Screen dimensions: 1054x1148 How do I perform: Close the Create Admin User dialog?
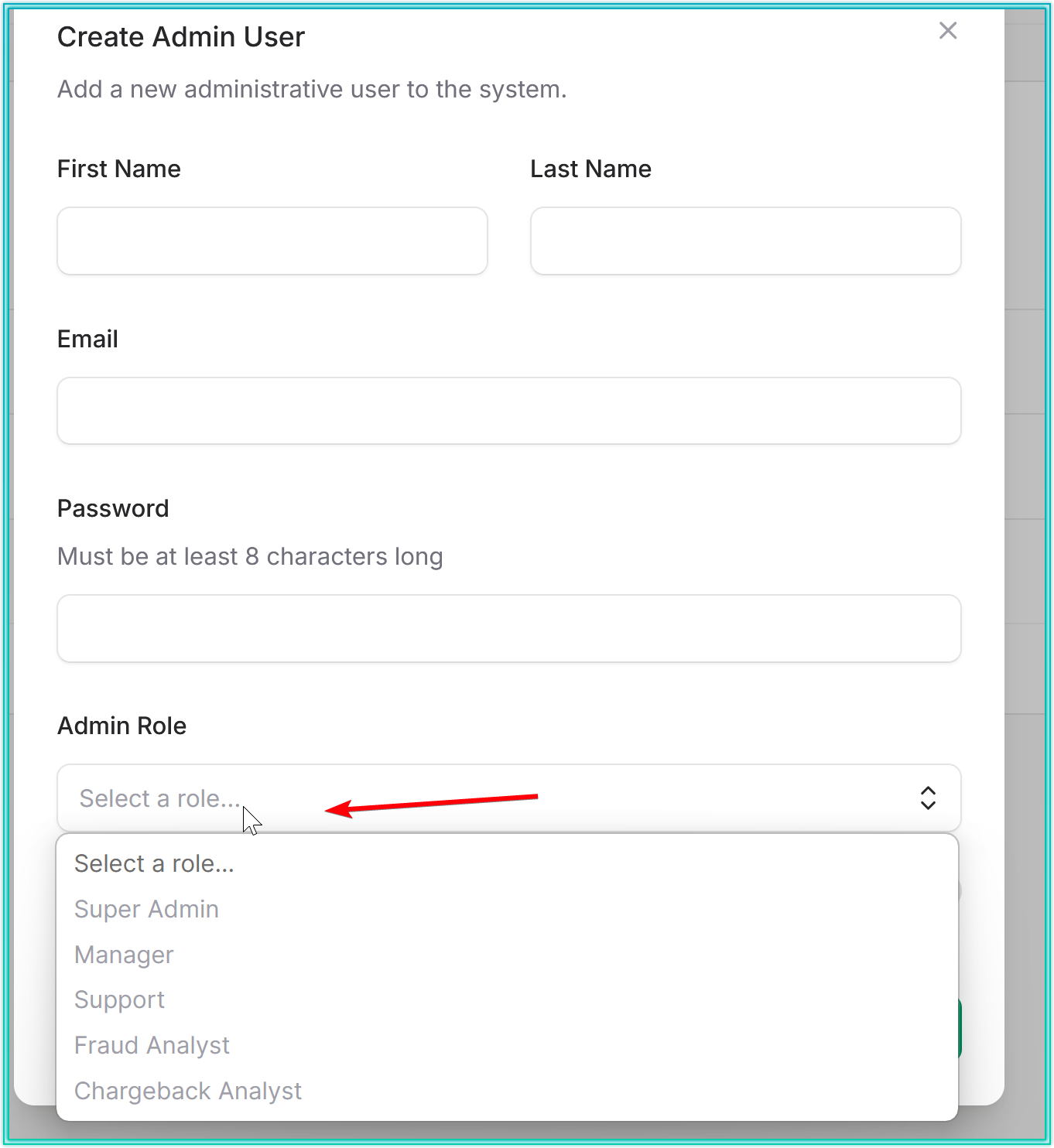tap(947, 31)
